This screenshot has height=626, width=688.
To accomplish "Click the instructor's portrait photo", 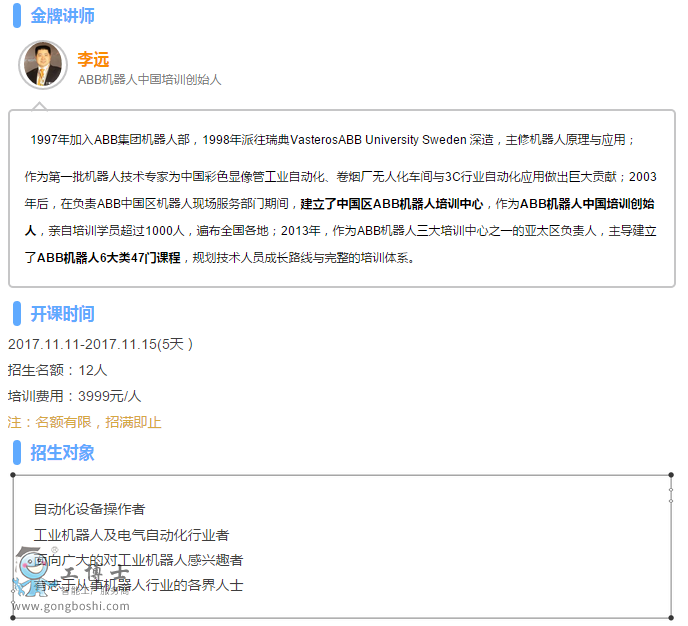I will pos(43,65).
